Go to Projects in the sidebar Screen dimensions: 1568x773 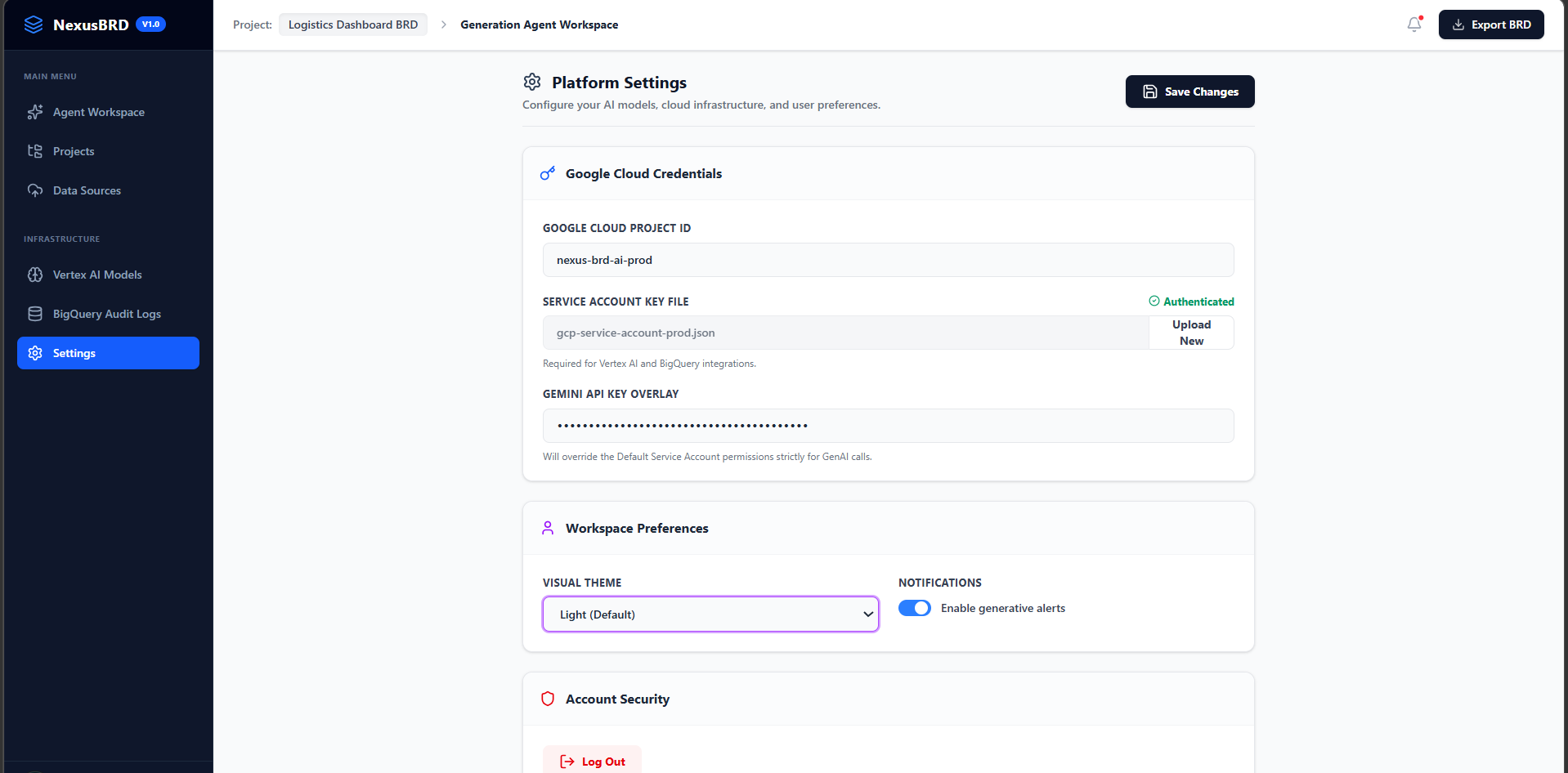108,151
